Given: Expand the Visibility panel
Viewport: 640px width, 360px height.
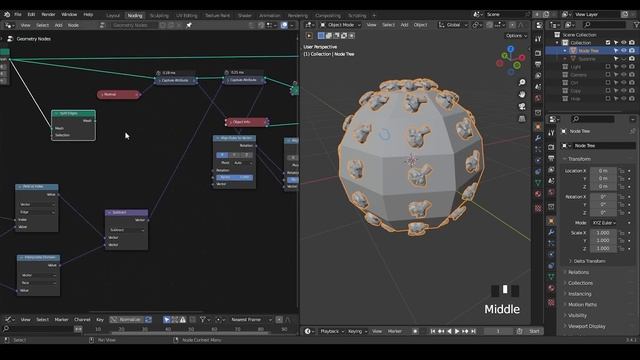Looking at the screenshot, I should (x=577, y=316).
